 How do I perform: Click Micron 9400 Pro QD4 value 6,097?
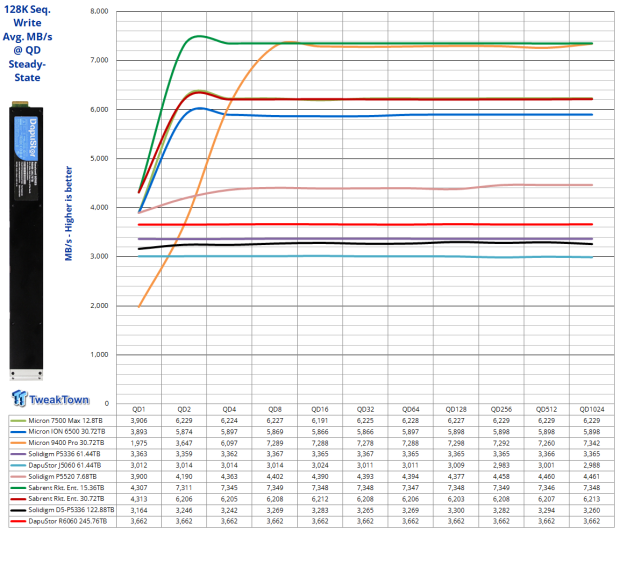(x=229, y=443)
